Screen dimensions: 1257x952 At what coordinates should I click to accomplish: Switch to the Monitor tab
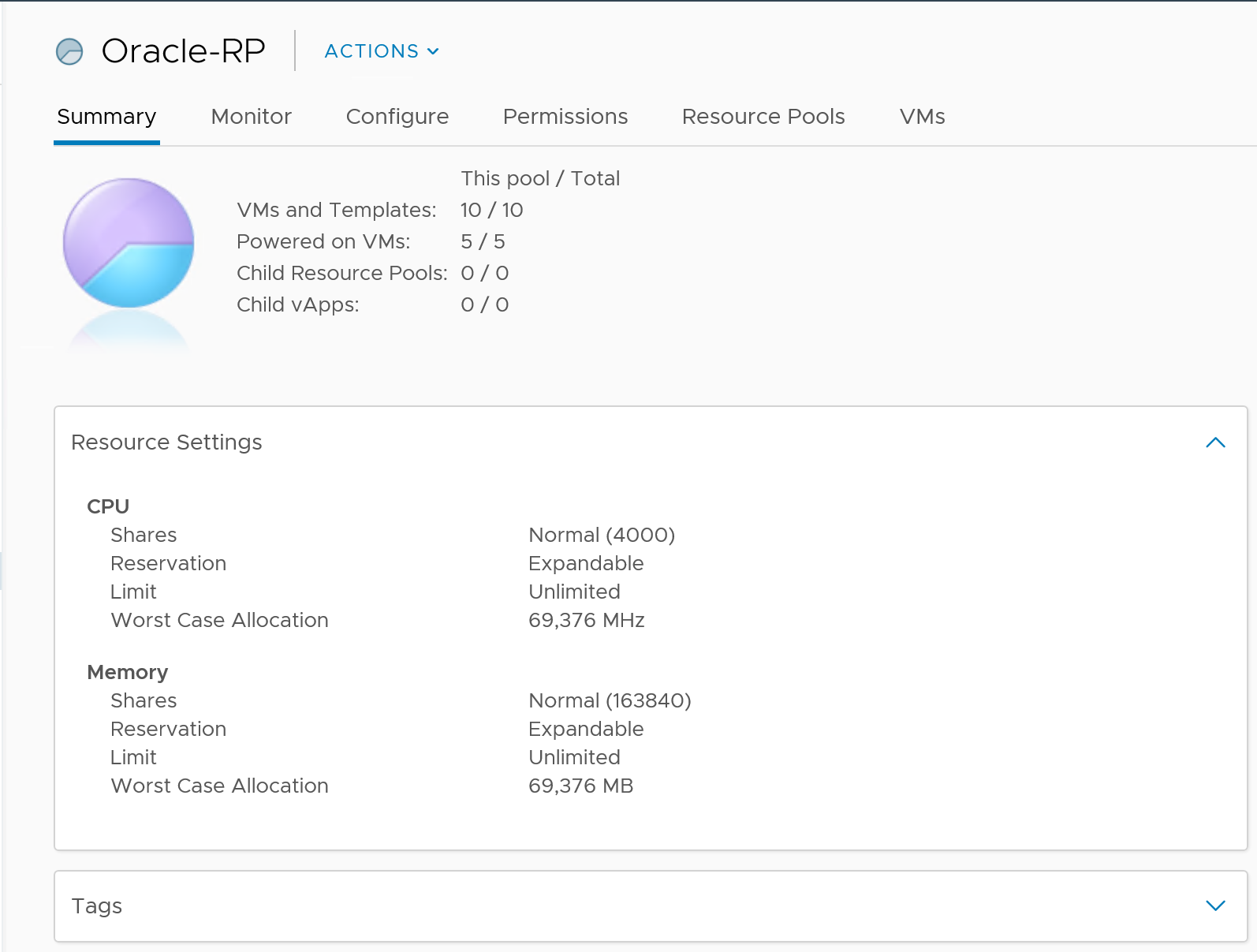coord(251,117)
